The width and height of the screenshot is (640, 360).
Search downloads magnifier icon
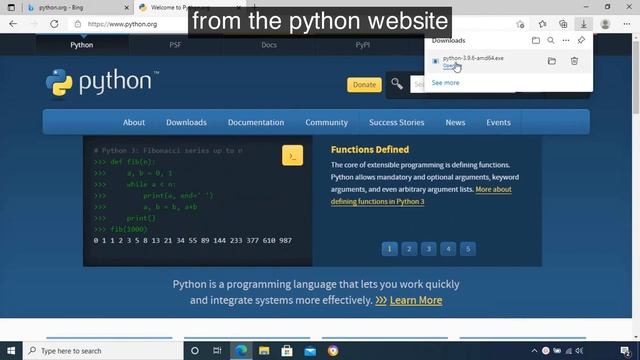tap(551, 40)
